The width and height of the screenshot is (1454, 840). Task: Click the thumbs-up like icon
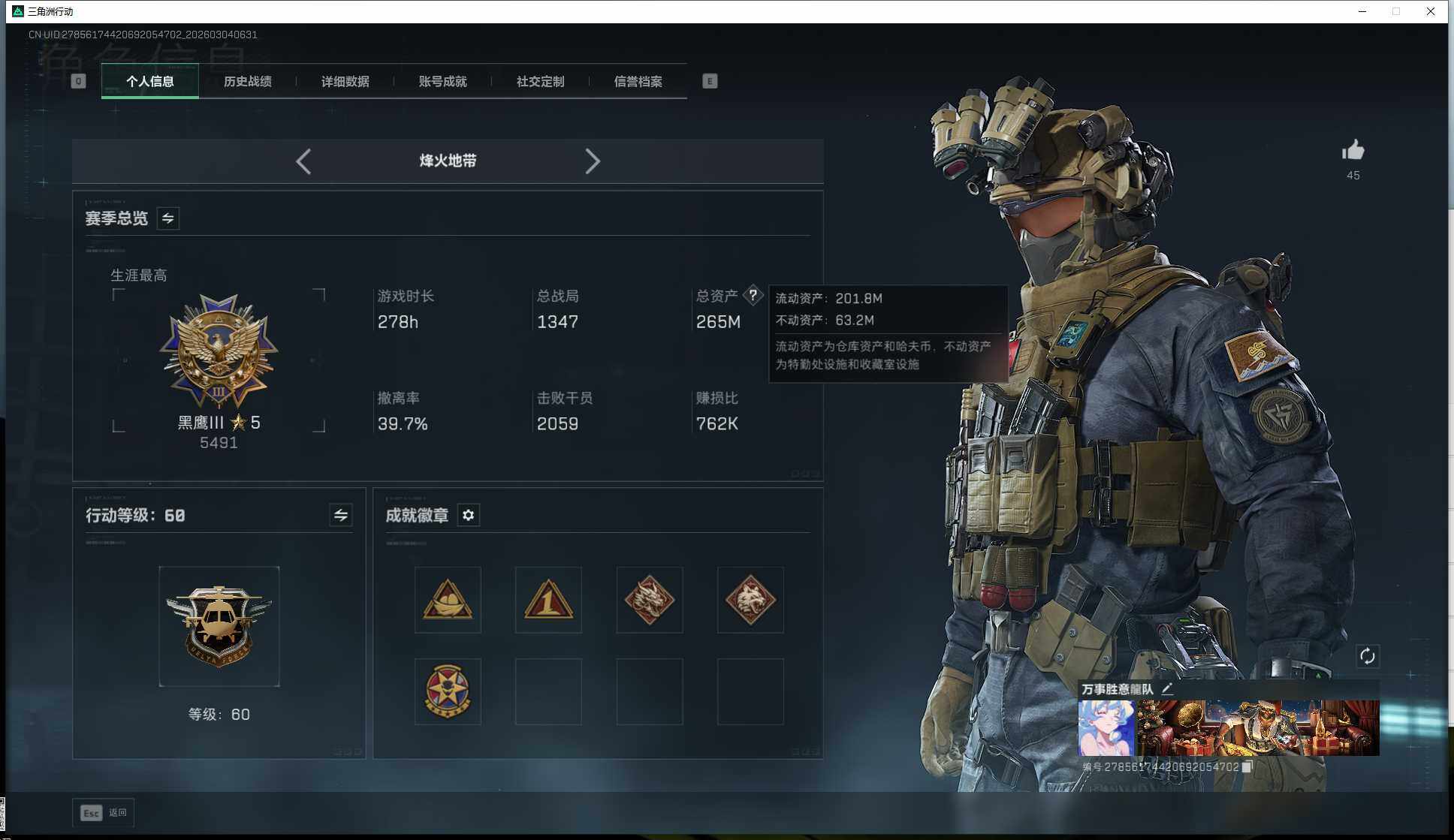pyautogui.click(x=1353, y=151)
